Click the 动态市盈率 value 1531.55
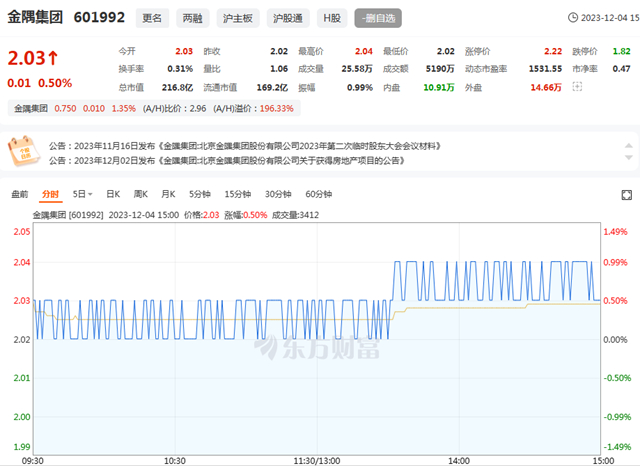The image size is (640, 466). pos(545,69)
